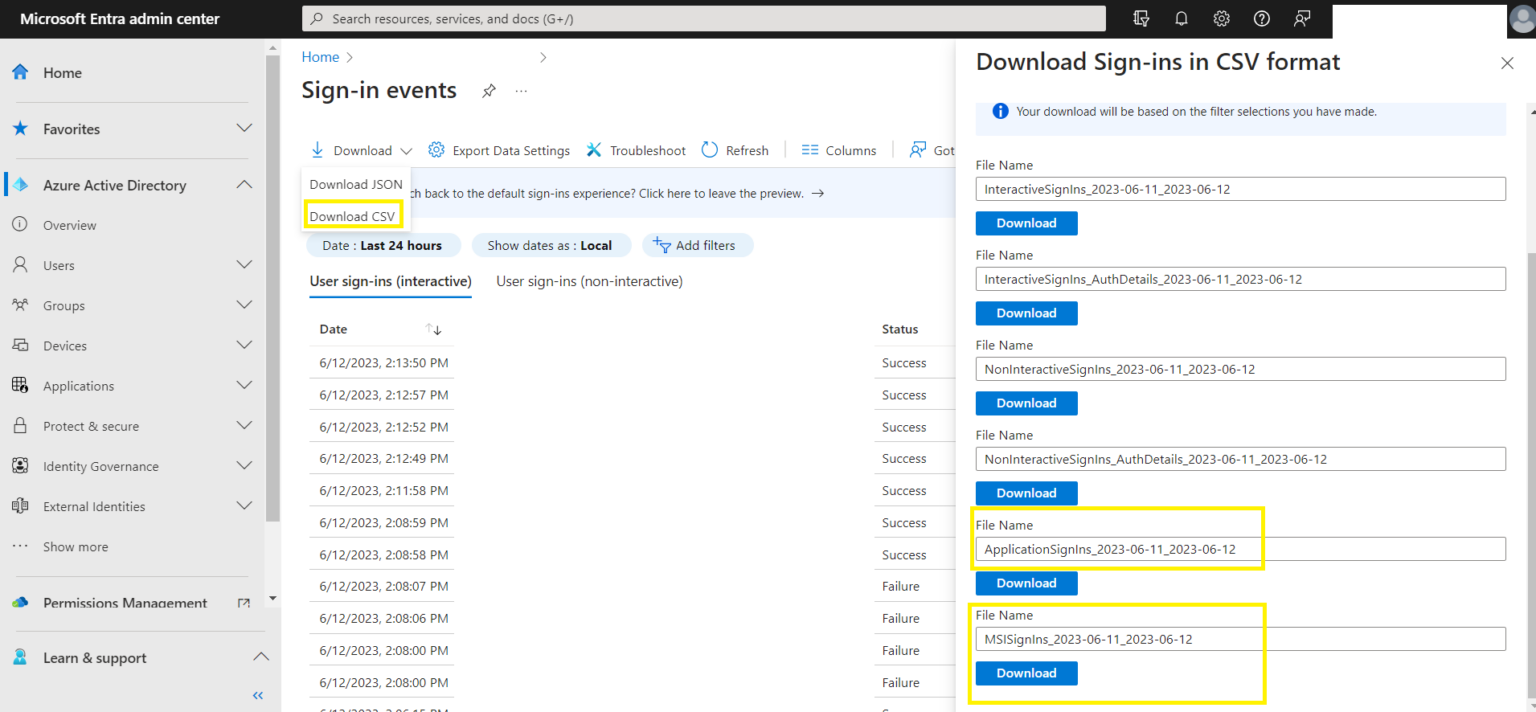Open the feedback icon in top bar

click(1301, 19)
